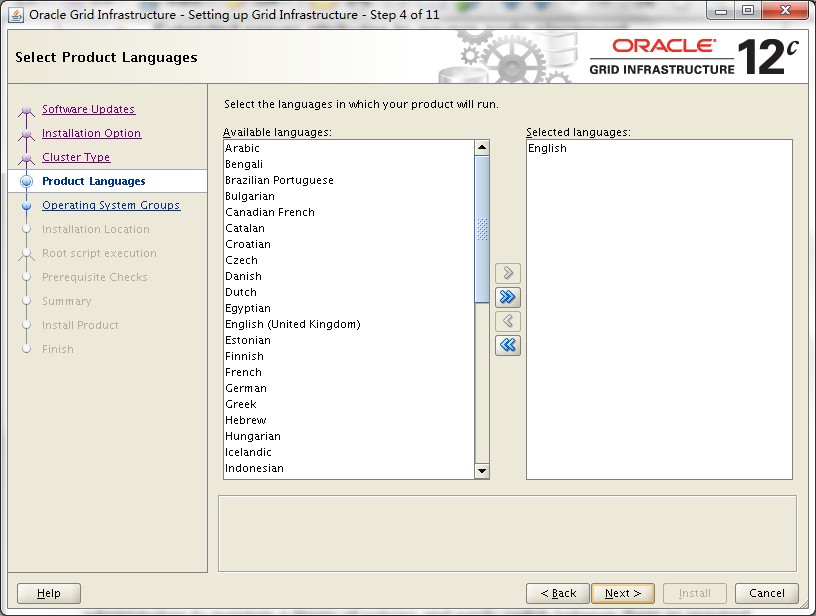Screen dimensions: 816x616
Task: Select Dutch in Available languages
Action: tap(349, 292)
